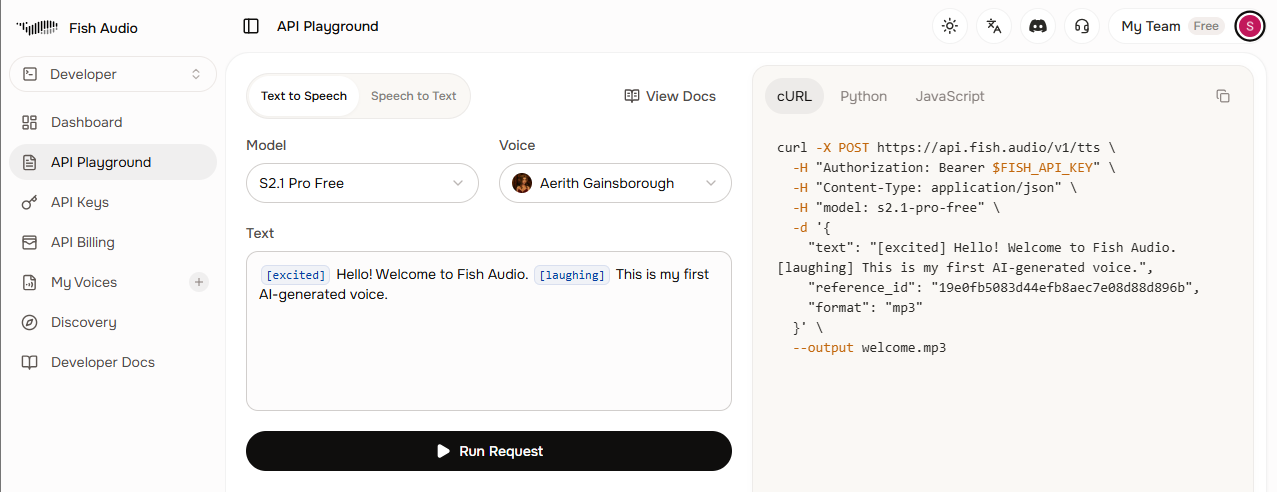Open the S2.1 Pro Free model dropdown
Screen dimensions: 1277x492
[x=362, y=183]
